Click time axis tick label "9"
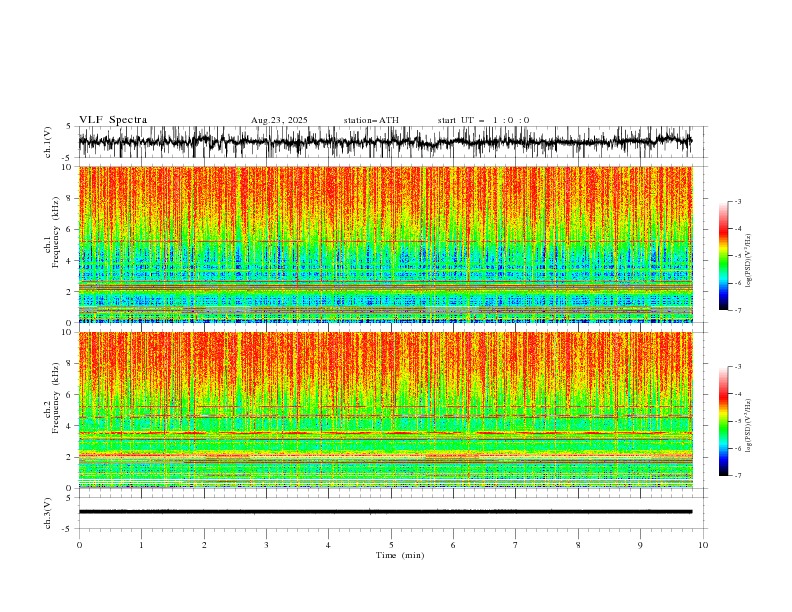This screenshot has width=792, height=612. (x=640, y=545)
